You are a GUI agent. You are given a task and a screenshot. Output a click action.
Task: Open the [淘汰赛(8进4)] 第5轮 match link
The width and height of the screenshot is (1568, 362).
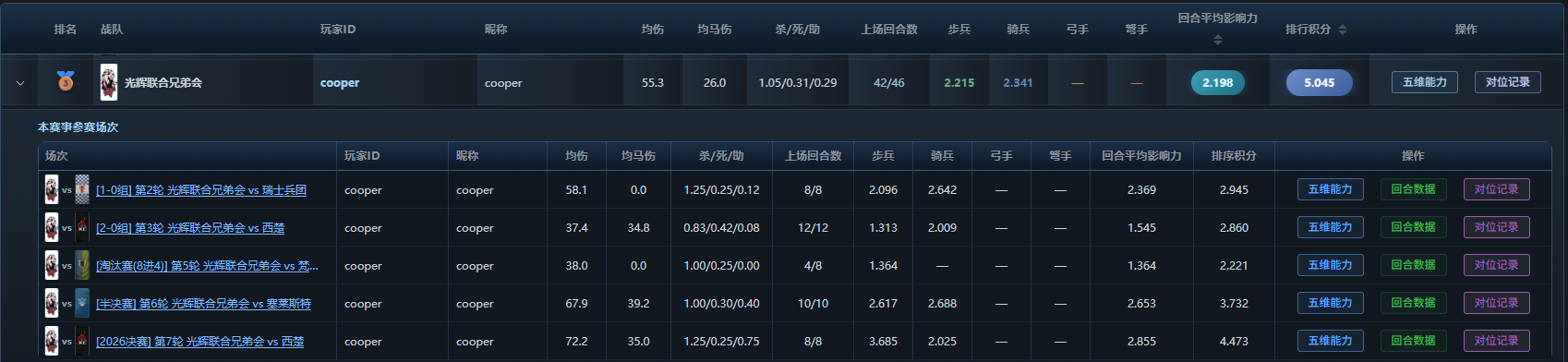point(207,266)
